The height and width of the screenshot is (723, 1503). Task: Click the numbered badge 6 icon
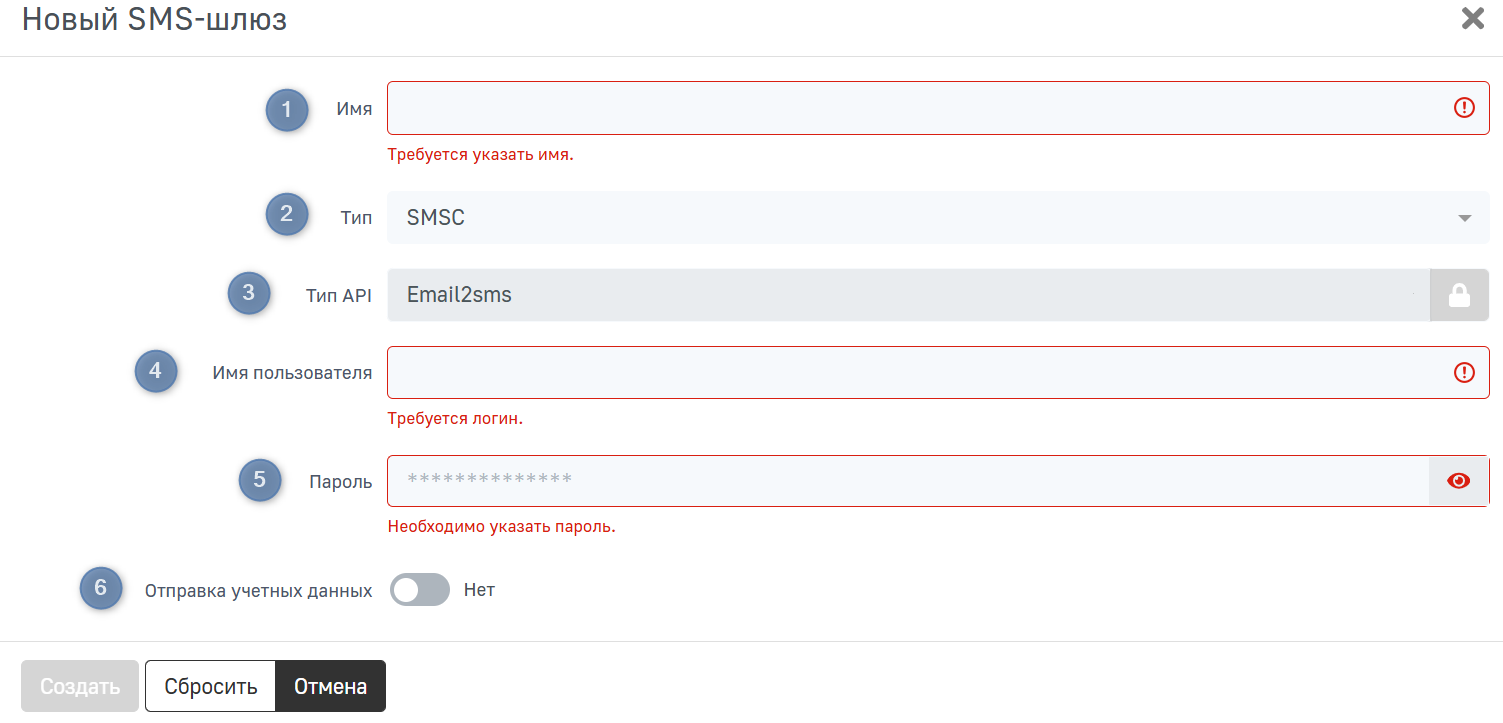pyautogui.click(x=101, y=588)
